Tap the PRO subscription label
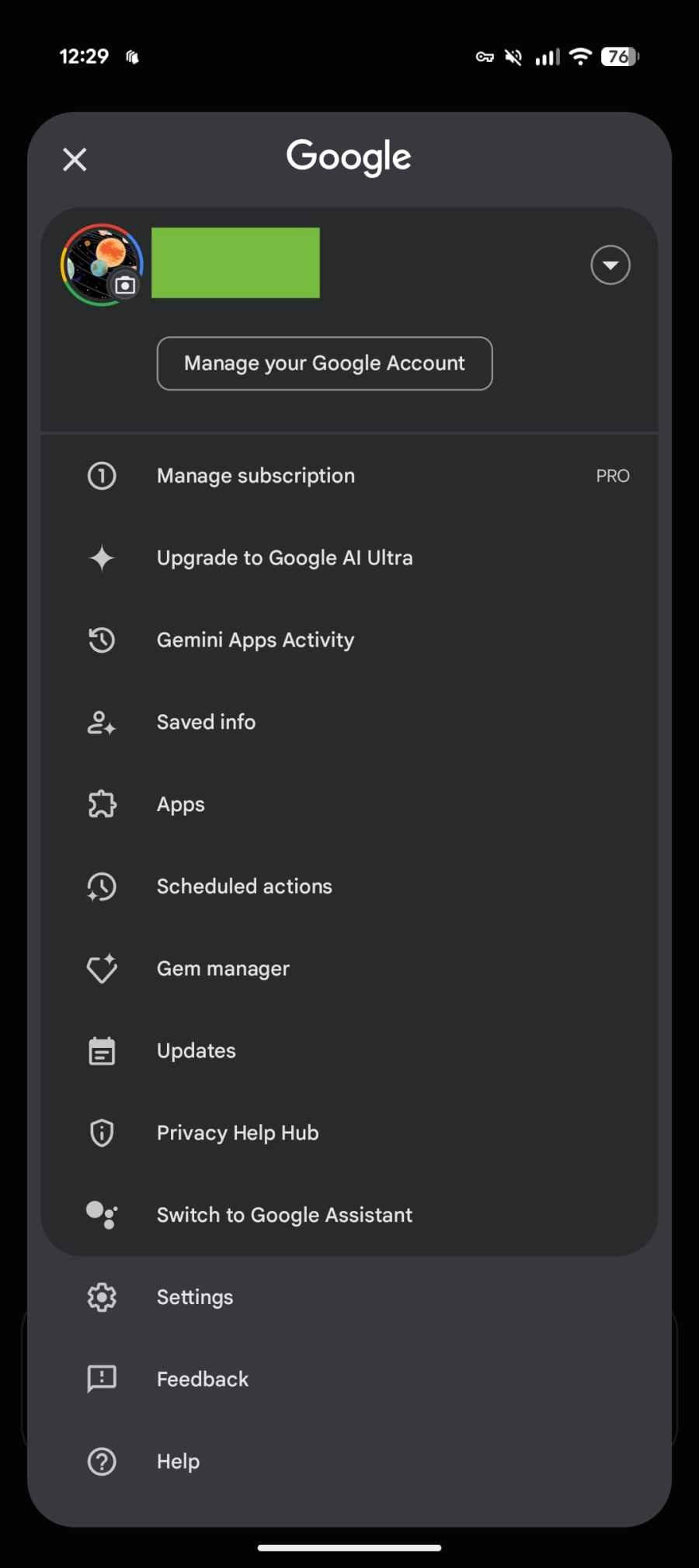Screen dimensions: 699x1568 point(613,476)
